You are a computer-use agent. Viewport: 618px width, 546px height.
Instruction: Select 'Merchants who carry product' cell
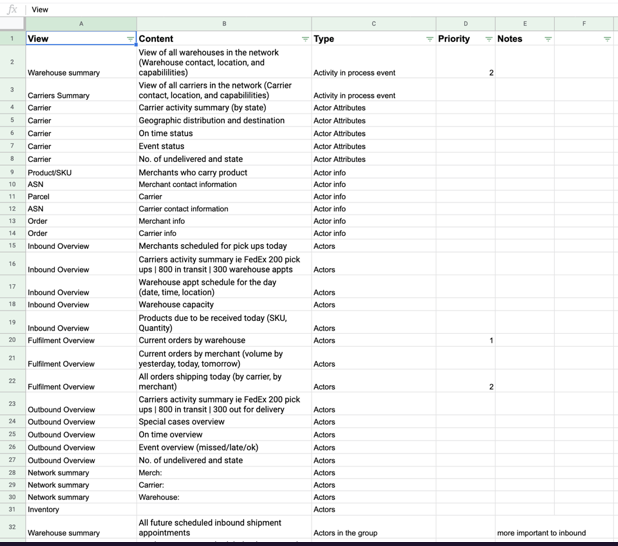[224, 172]
